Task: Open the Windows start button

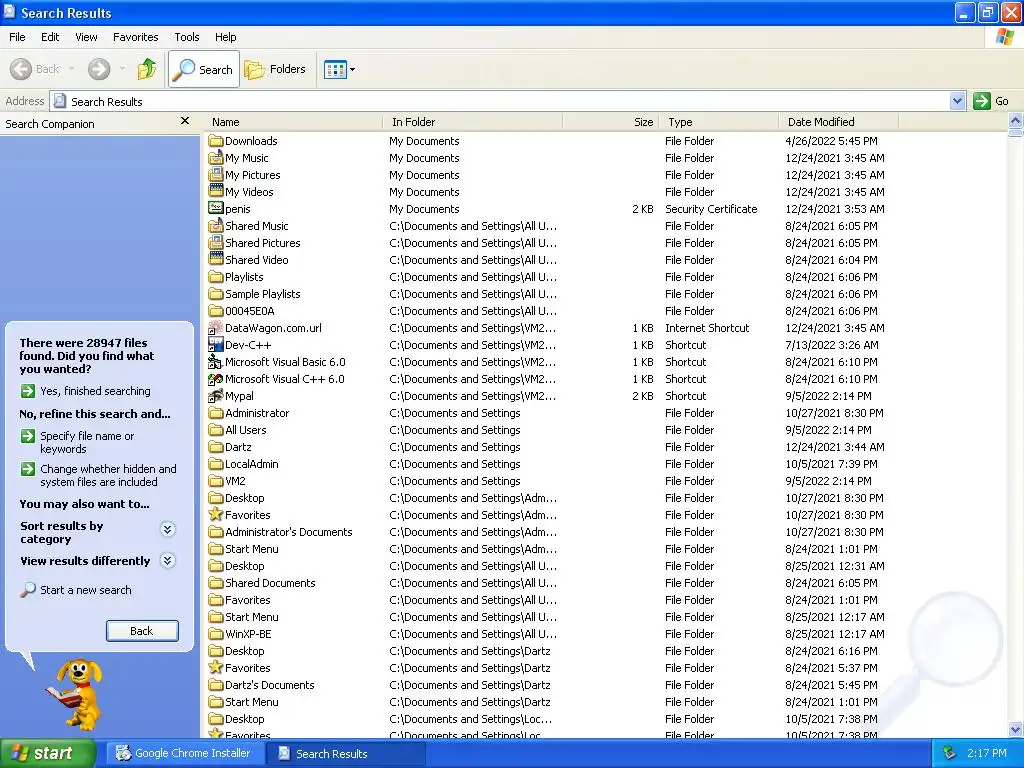Action: (47, 753)
